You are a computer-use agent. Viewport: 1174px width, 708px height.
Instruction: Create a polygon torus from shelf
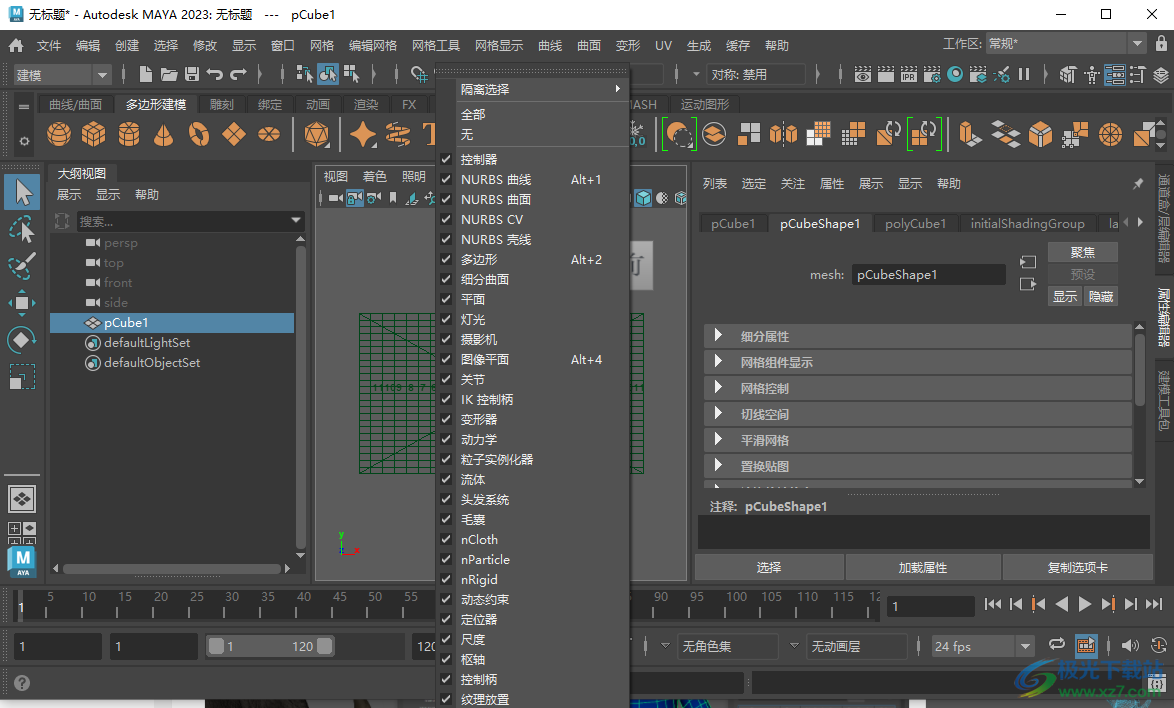[x=198, y=135]
